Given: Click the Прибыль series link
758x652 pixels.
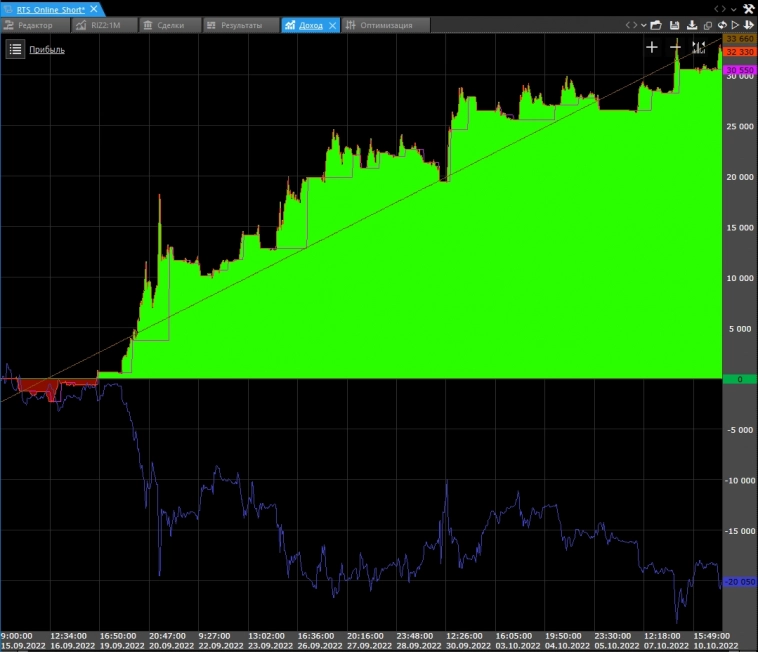Looking at the screenshot, I should (47, 49).
